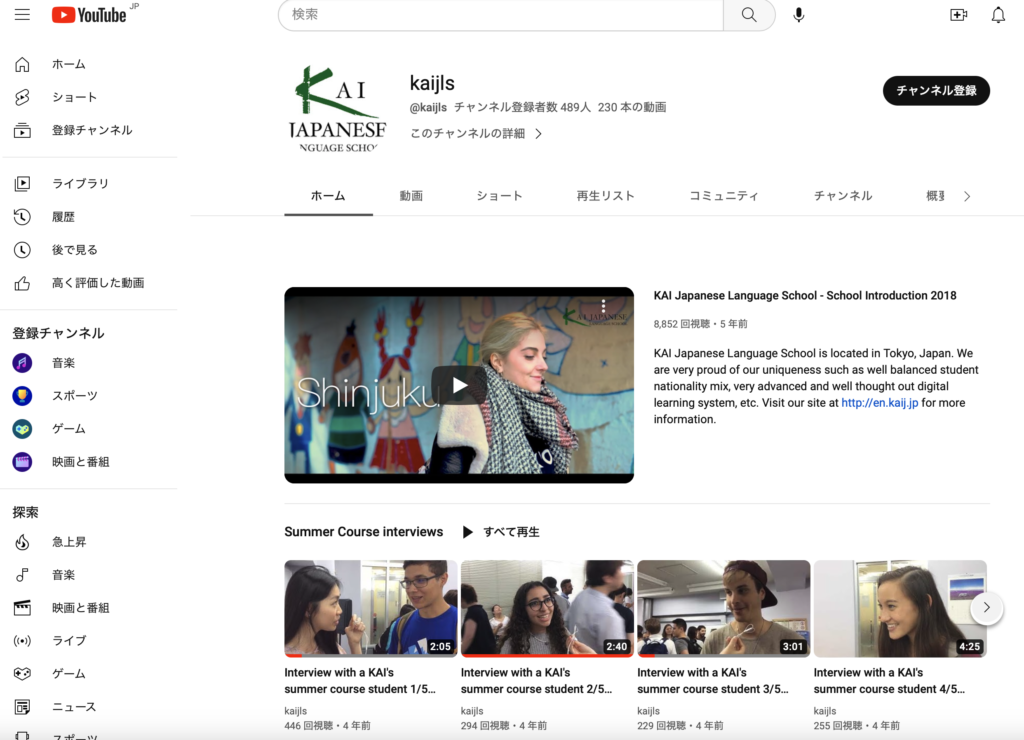Switch to the チャンネル tab
Screen dimensions: 1024x740
842,196
